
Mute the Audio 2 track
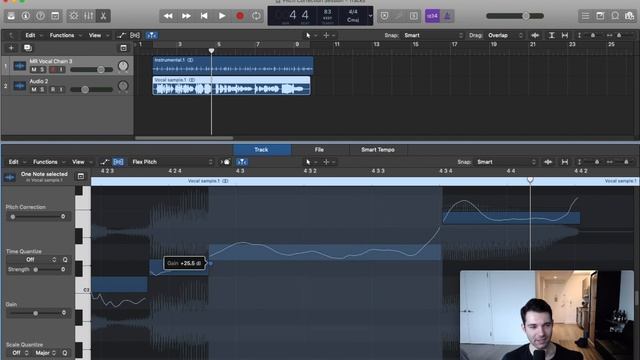click(34, 89)
